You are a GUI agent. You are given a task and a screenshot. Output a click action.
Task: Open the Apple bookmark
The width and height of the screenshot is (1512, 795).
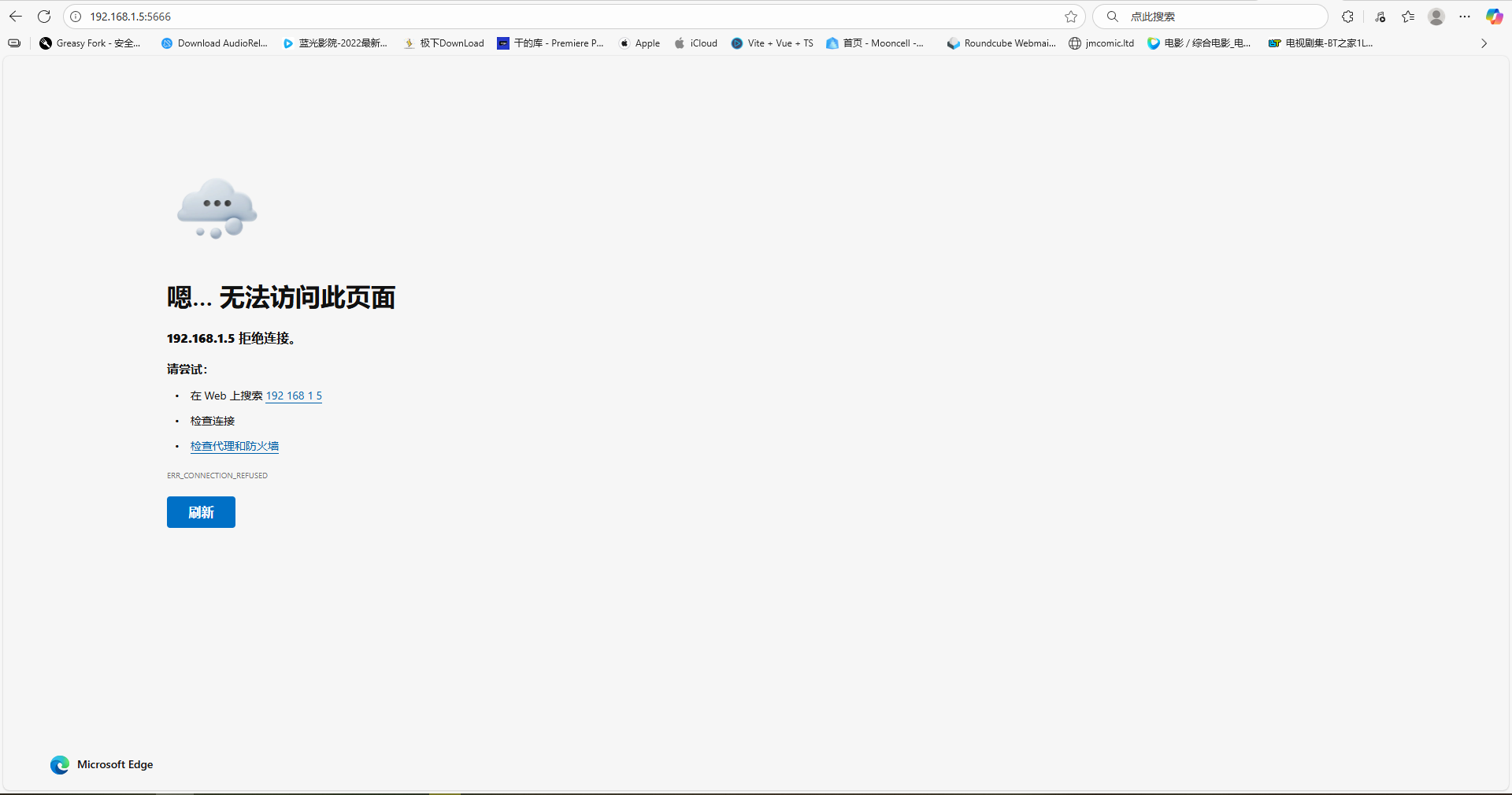tap(639, 43)
